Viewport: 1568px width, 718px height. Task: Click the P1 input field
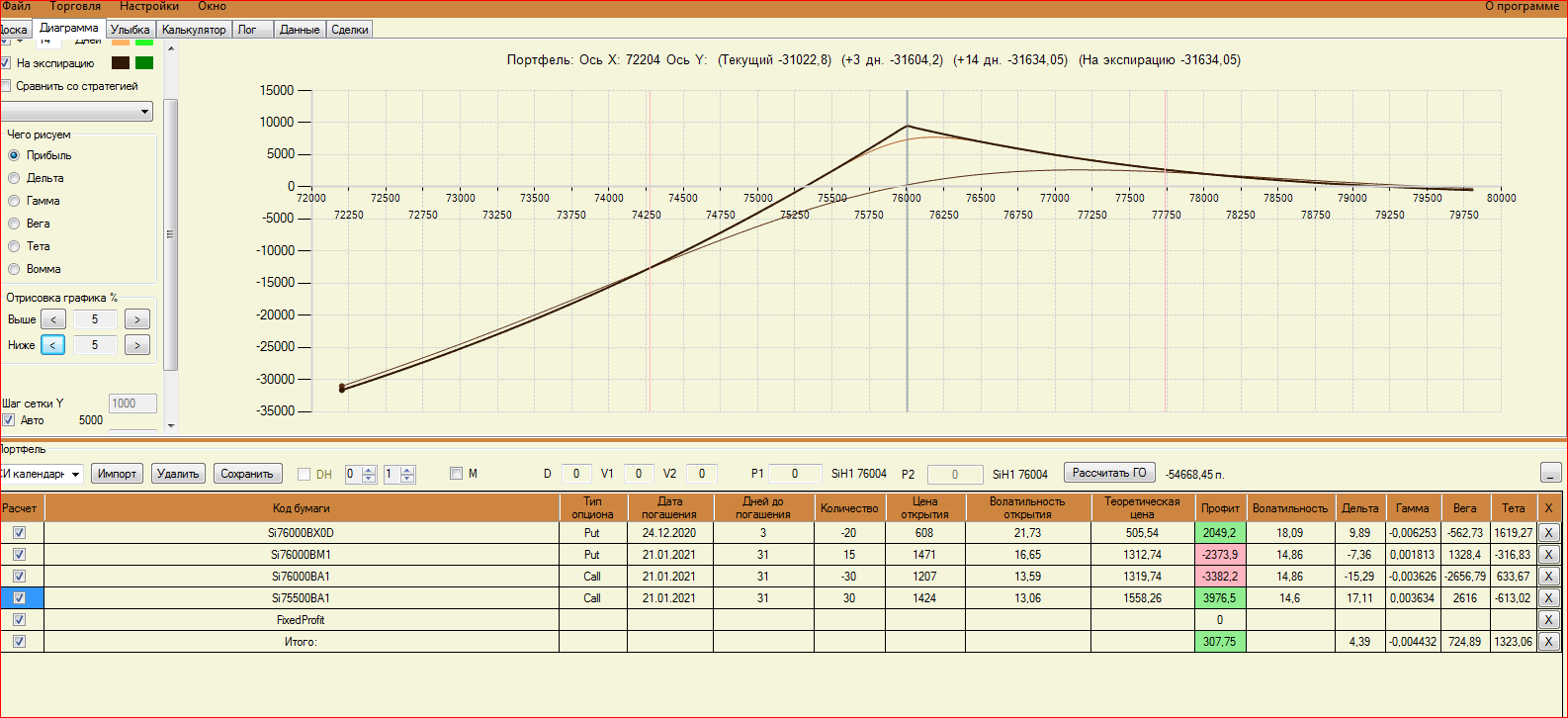pos(795,474)
